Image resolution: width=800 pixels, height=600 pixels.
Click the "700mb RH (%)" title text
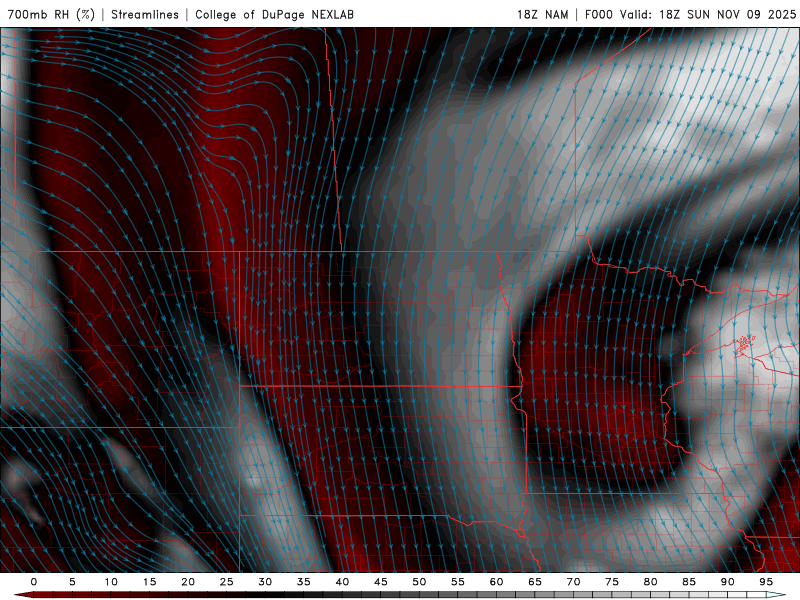click(x=51, y=14)
